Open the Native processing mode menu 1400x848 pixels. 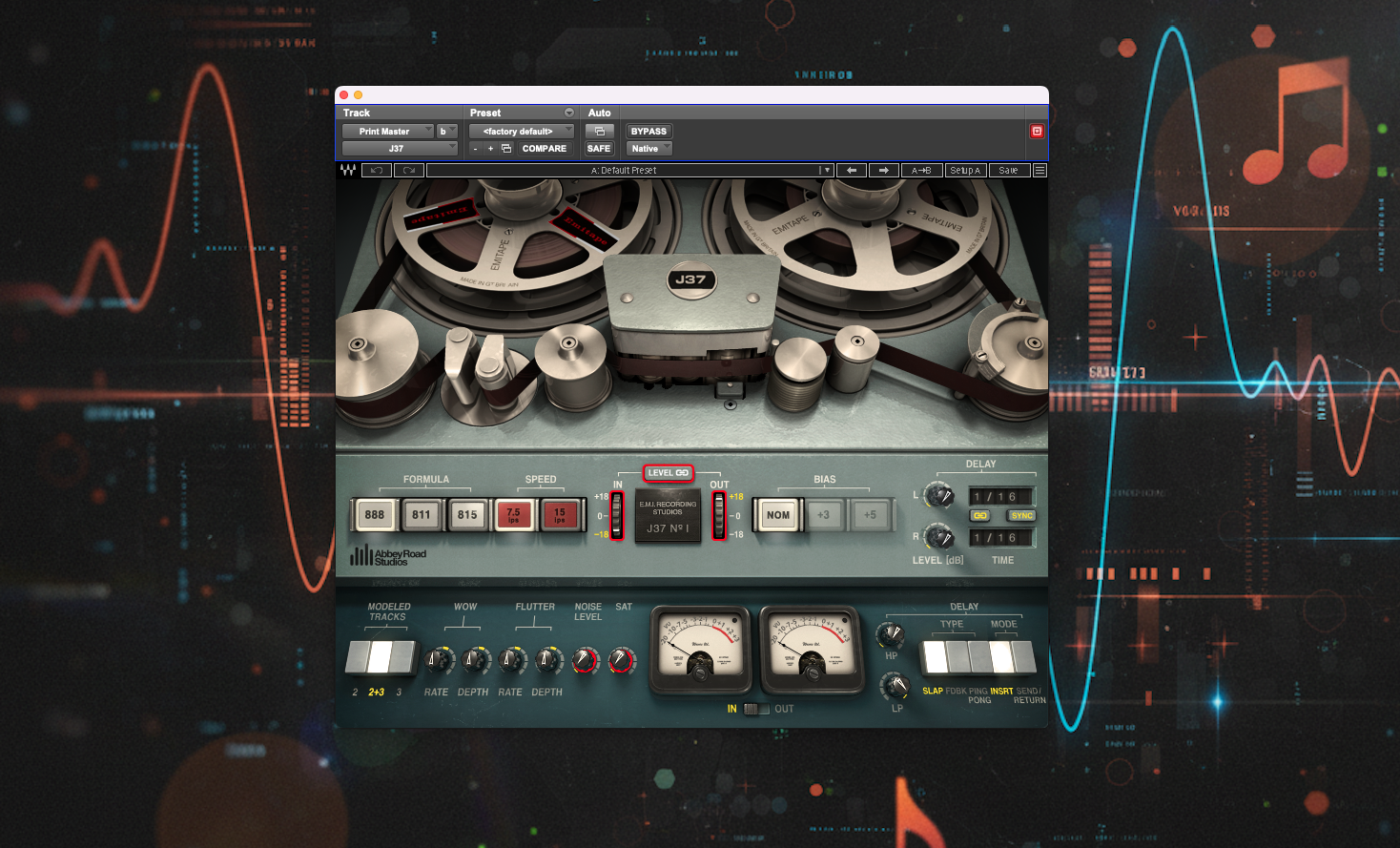point(649,148)
